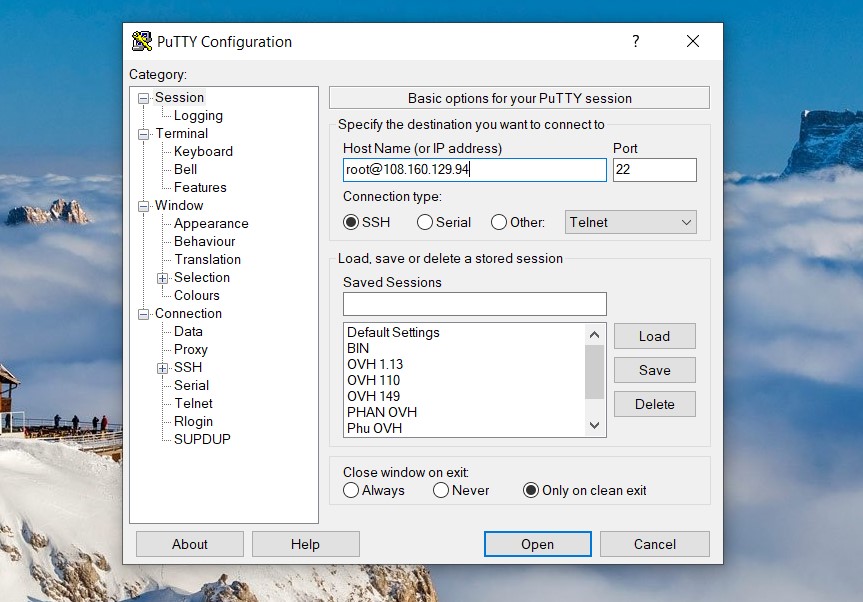Expand the Selection tree node
This screenshot has height=602, width=863.
tap(162, 278)
